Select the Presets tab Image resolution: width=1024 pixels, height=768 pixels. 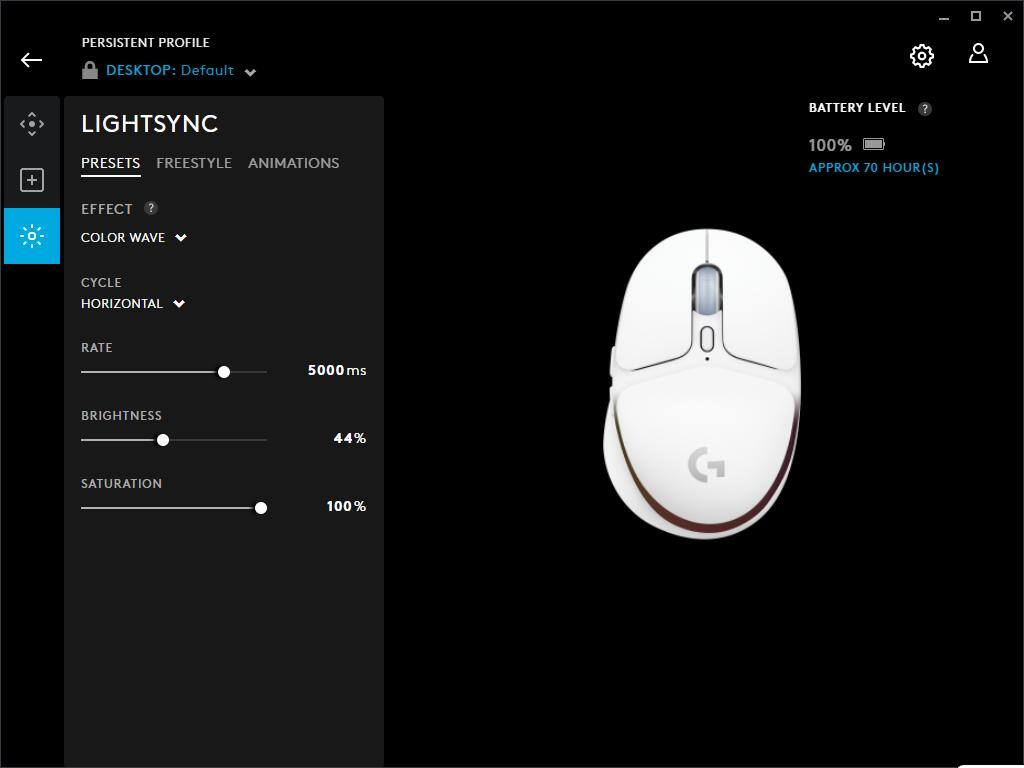pos(110,163)
